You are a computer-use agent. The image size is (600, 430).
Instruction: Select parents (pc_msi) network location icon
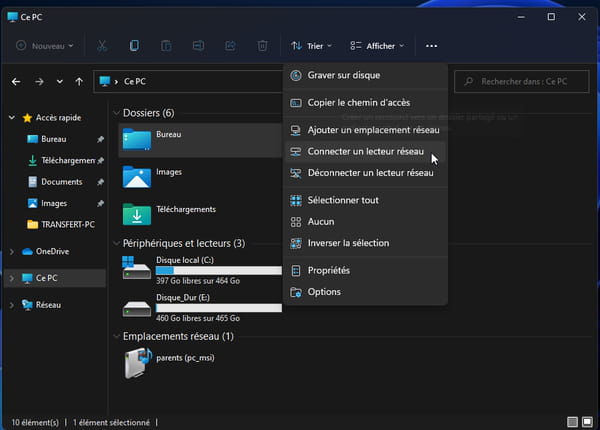coord(137,363)
